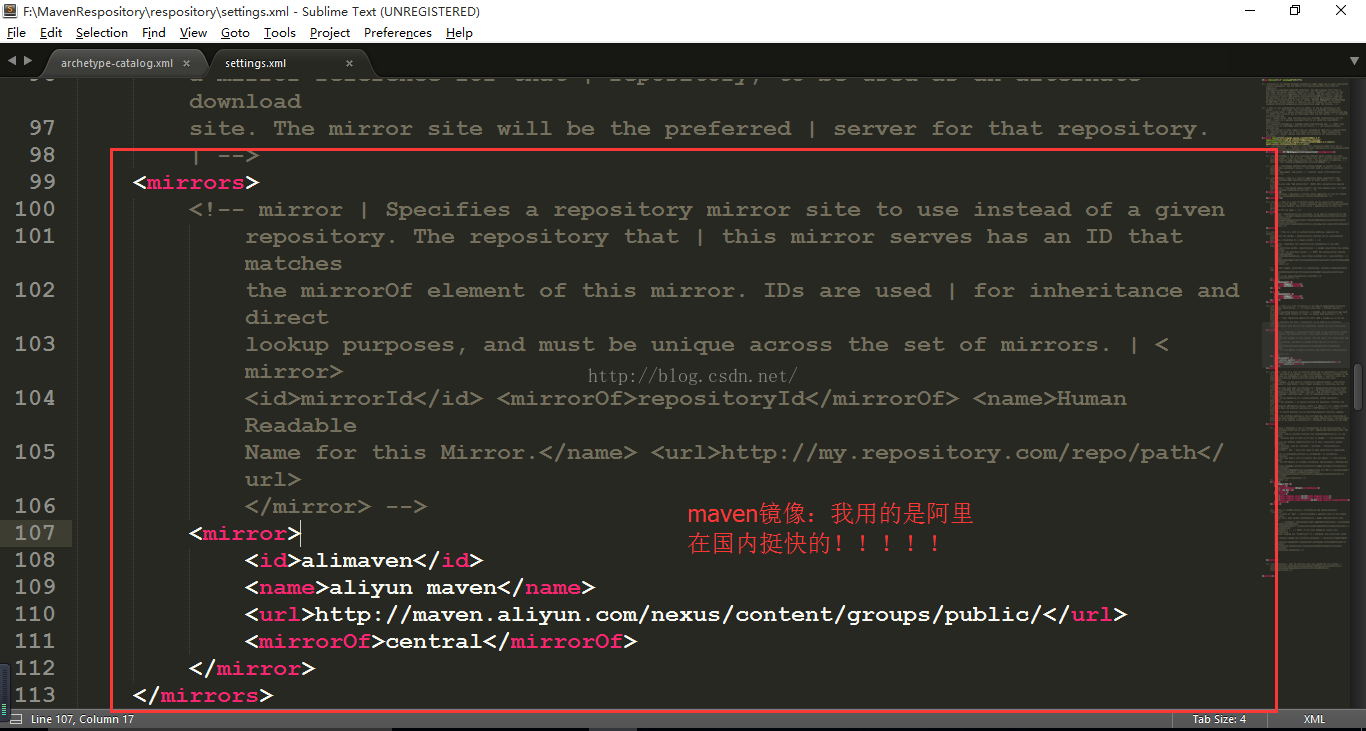Click the vertical scrollbar thumb
The width and height of the screenshot is (1366, 731).
[x=1358, y=386]
